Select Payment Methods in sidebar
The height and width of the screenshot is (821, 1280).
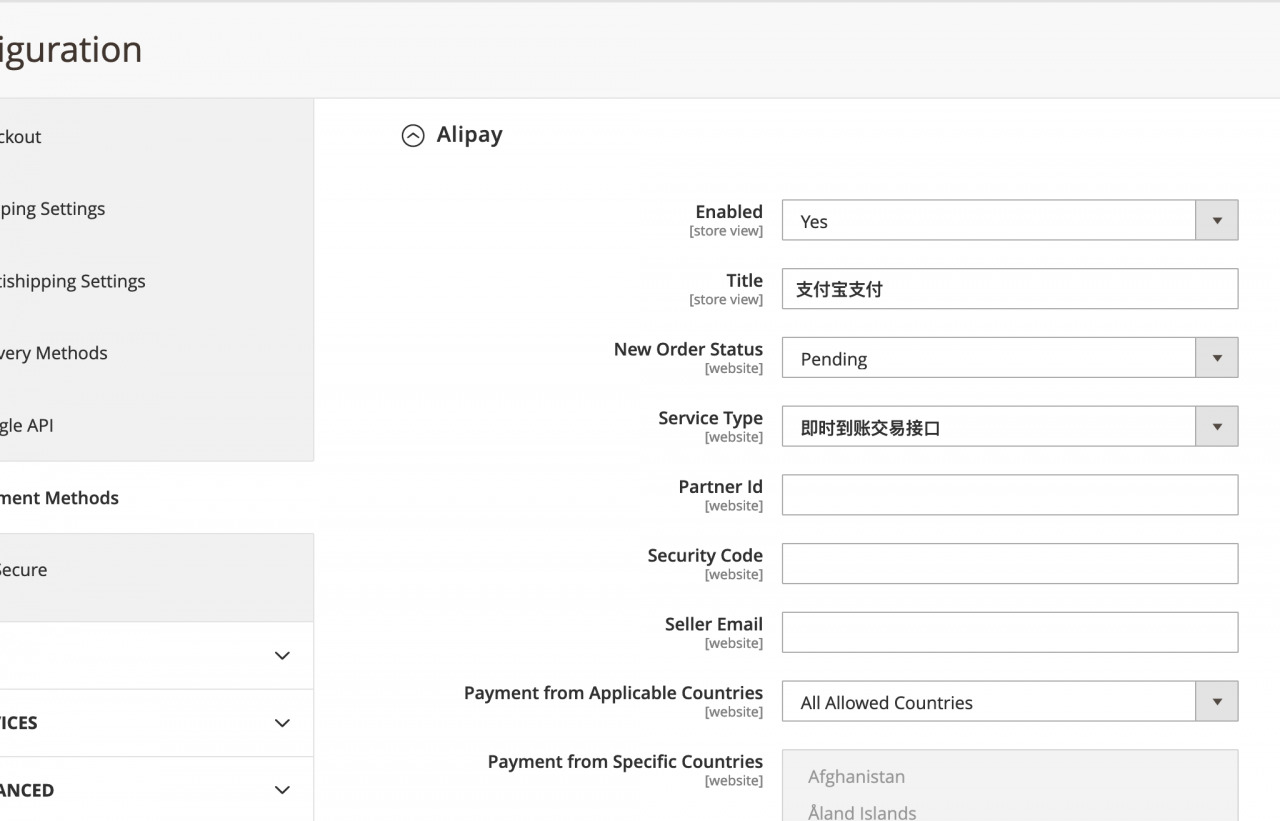59,498
